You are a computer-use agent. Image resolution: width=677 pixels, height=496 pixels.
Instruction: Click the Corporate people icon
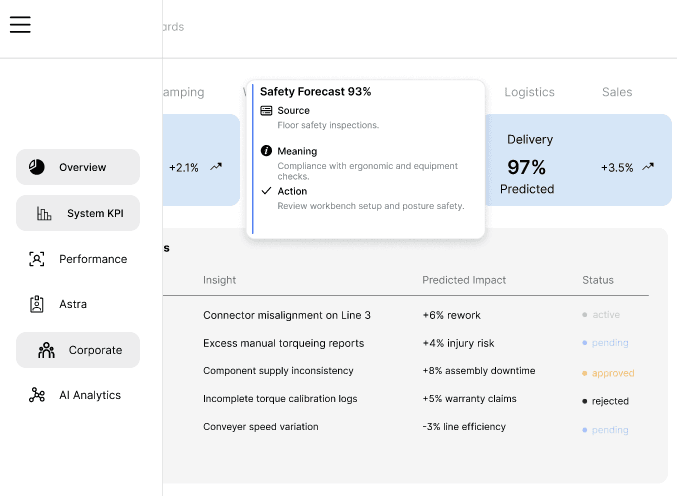click(x=46, y=350)
